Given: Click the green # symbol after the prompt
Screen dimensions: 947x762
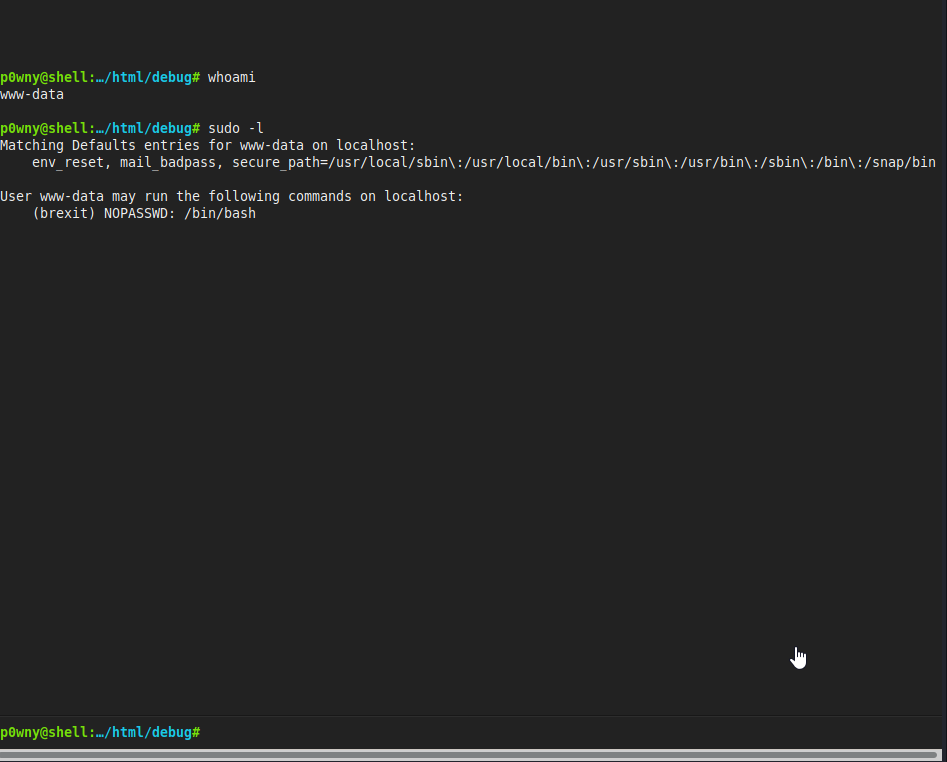Looking at the screenshot, I should click(x=196, y=732).
